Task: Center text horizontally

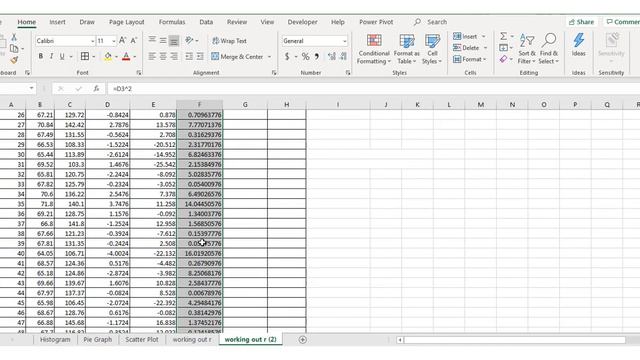Action: click(163, 56)
